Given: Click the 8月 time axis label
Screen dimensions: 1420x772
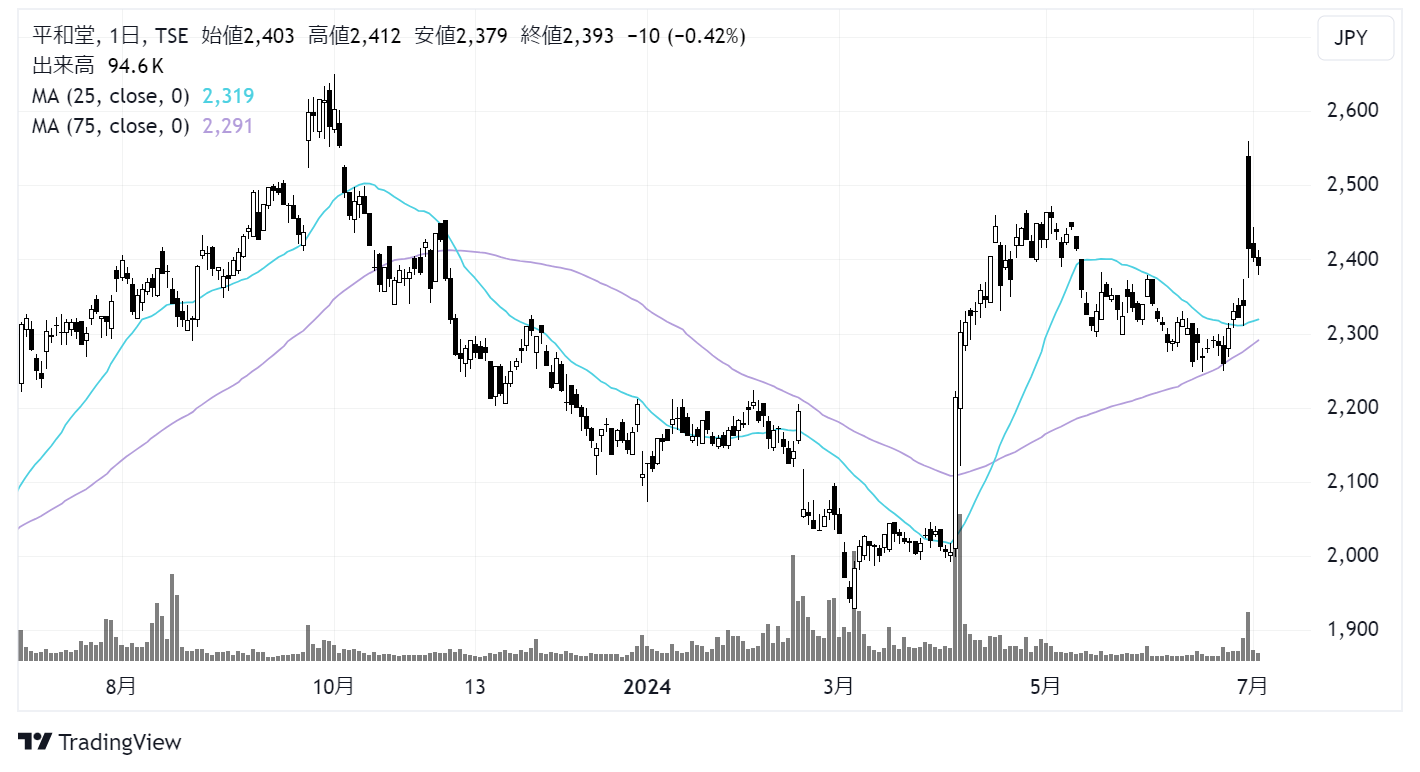Looking at the screenshot, I should pyautogui.click(x=120, y=686).
